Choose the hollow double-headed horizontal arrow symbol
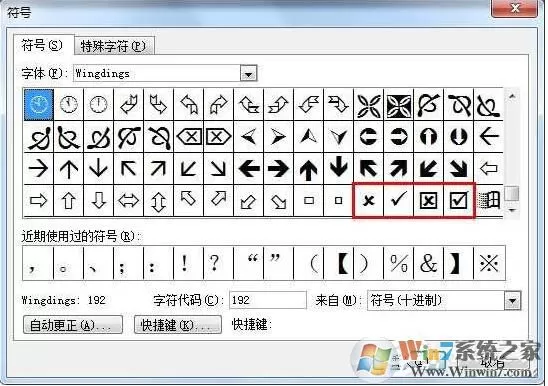Image resolution: width=548 pixels, height=386 pixels. tap(128, 201)
